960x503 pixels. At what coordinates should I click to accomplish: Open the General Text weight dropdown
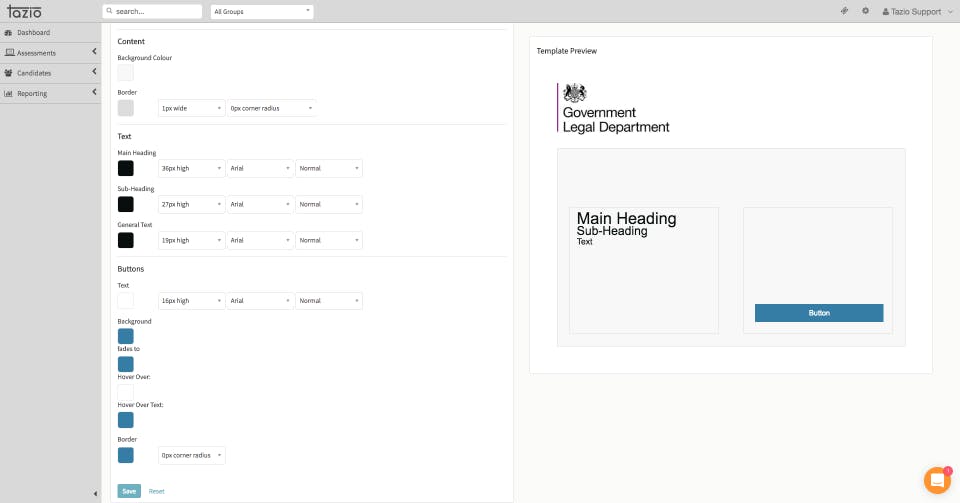(x=329, y=240)
